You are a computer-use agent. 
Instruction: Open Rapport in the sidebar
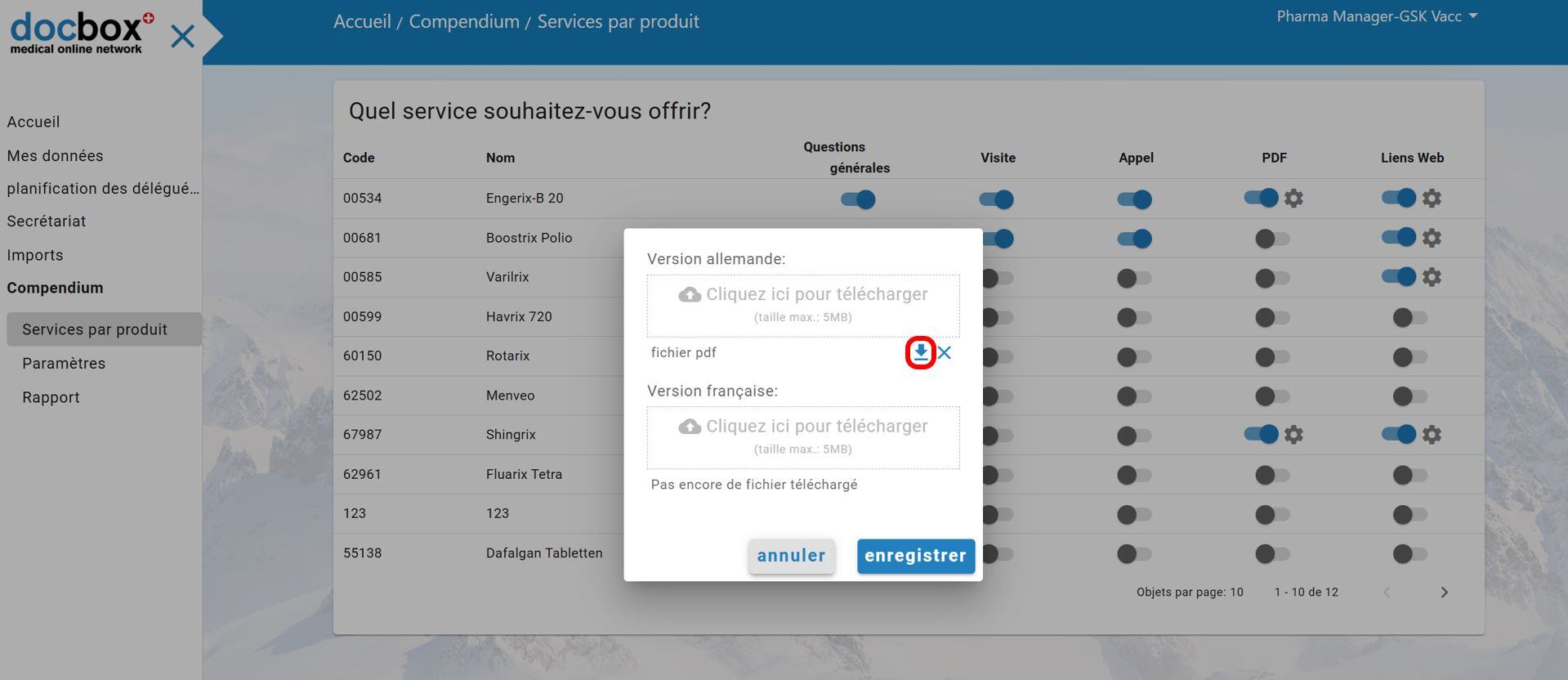(x=51, y=398)
